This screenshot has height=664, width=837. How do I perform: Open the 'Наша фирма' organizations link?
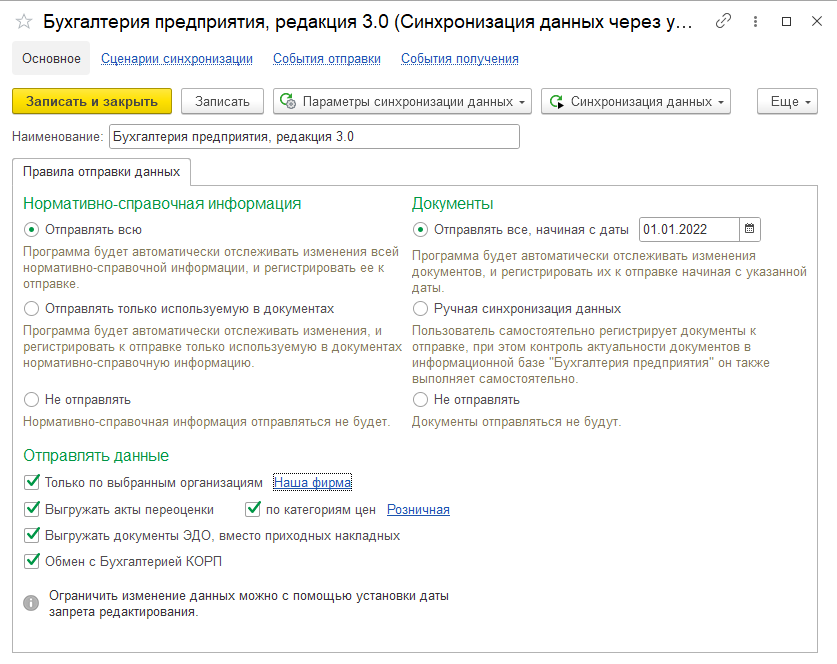coord(313,483)
